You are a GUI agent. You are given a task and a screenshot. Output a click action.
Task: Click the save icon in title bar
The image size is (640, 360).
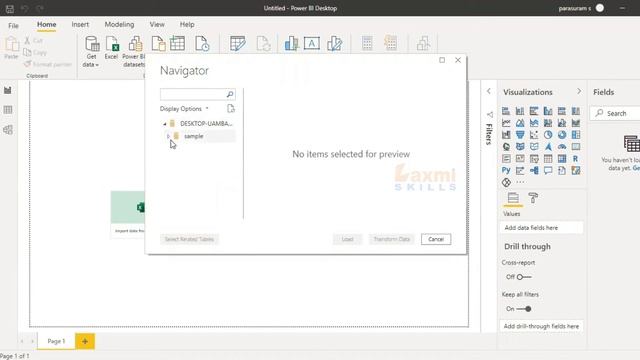click(10, 8)
